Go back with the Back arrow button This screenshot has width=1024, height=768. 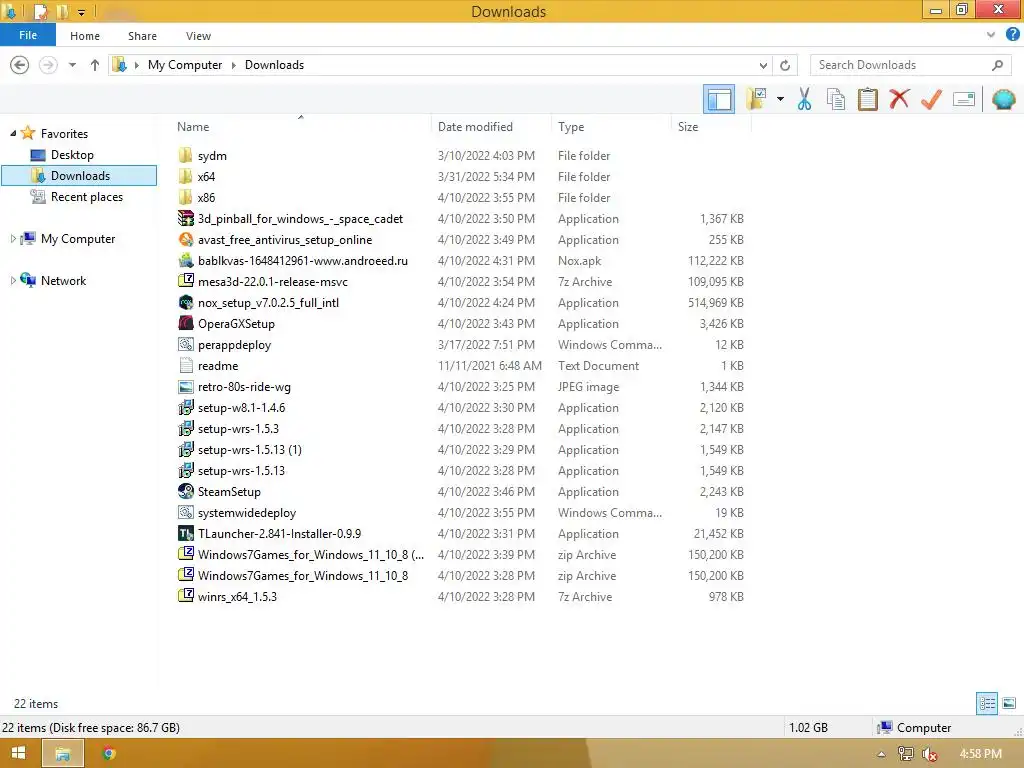[20, 65]
